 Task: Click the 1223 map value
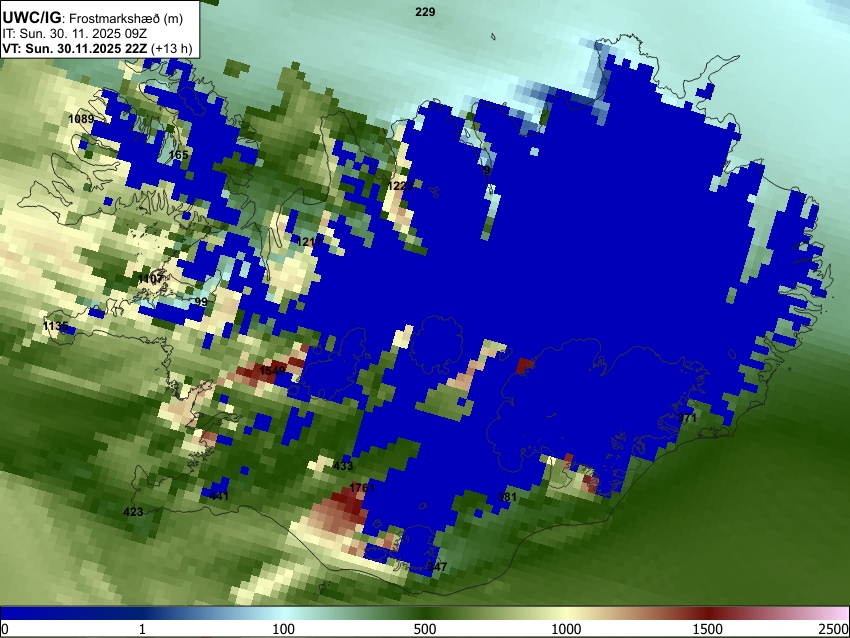(400, 186)
